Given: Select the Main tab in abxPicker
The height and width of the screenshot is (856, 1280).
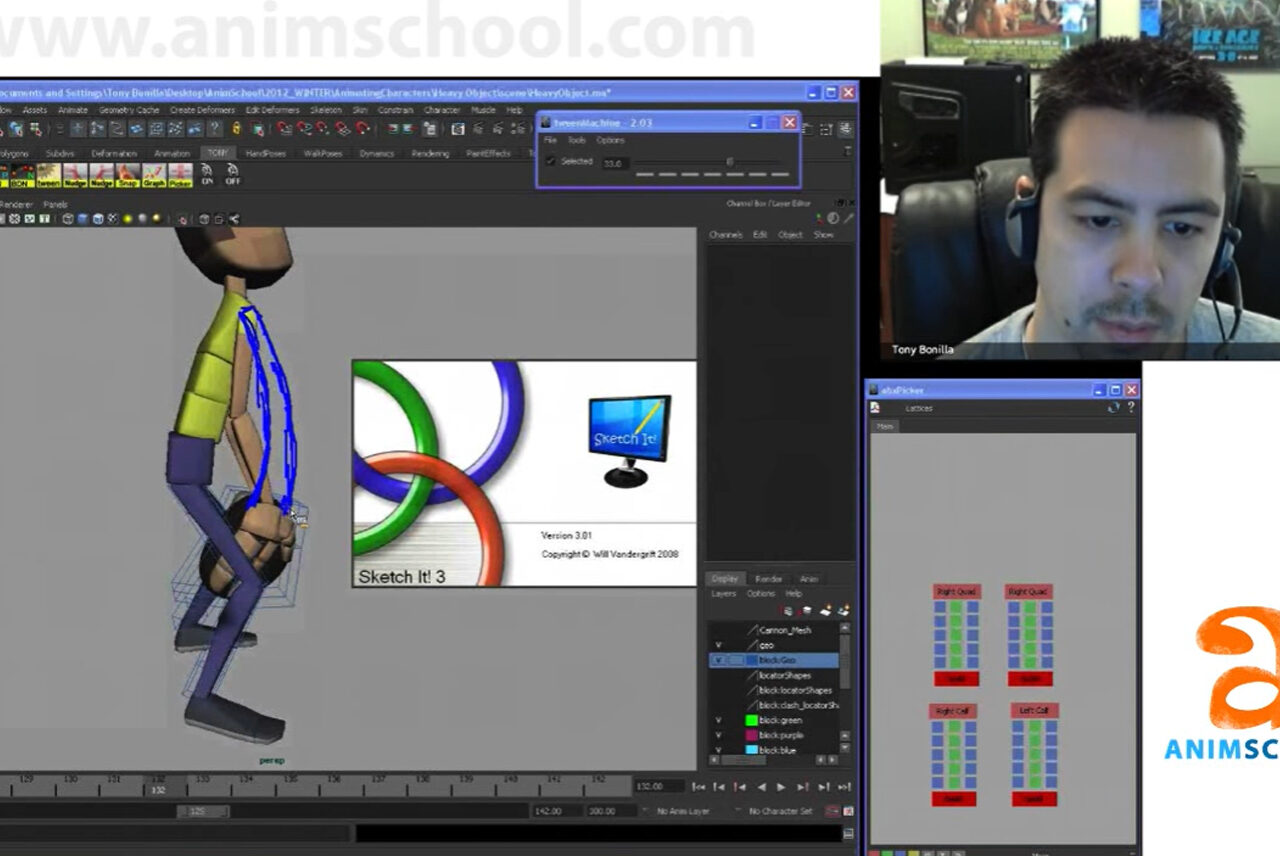Looking at the screenshot, I should pyautogui.click(x=884, y=426).
